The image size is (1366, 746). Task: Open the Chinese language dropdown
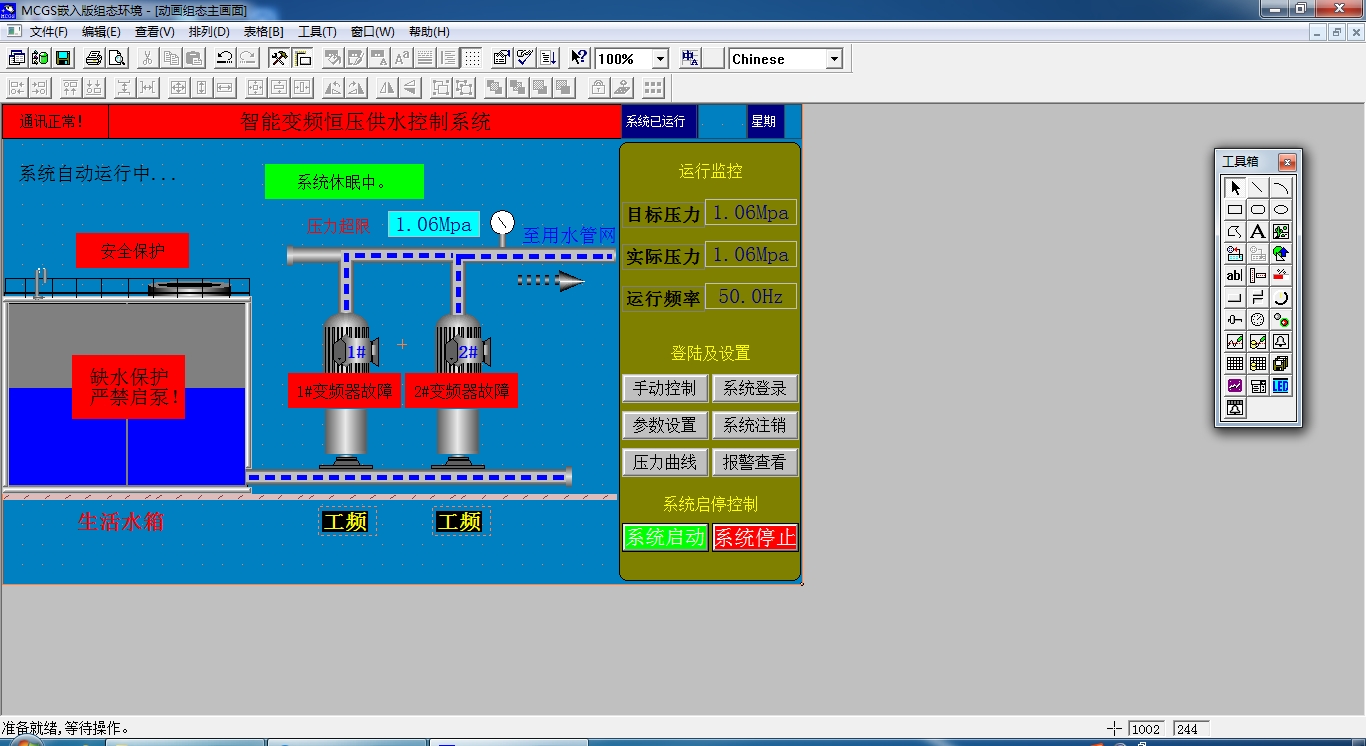point(835,59)
